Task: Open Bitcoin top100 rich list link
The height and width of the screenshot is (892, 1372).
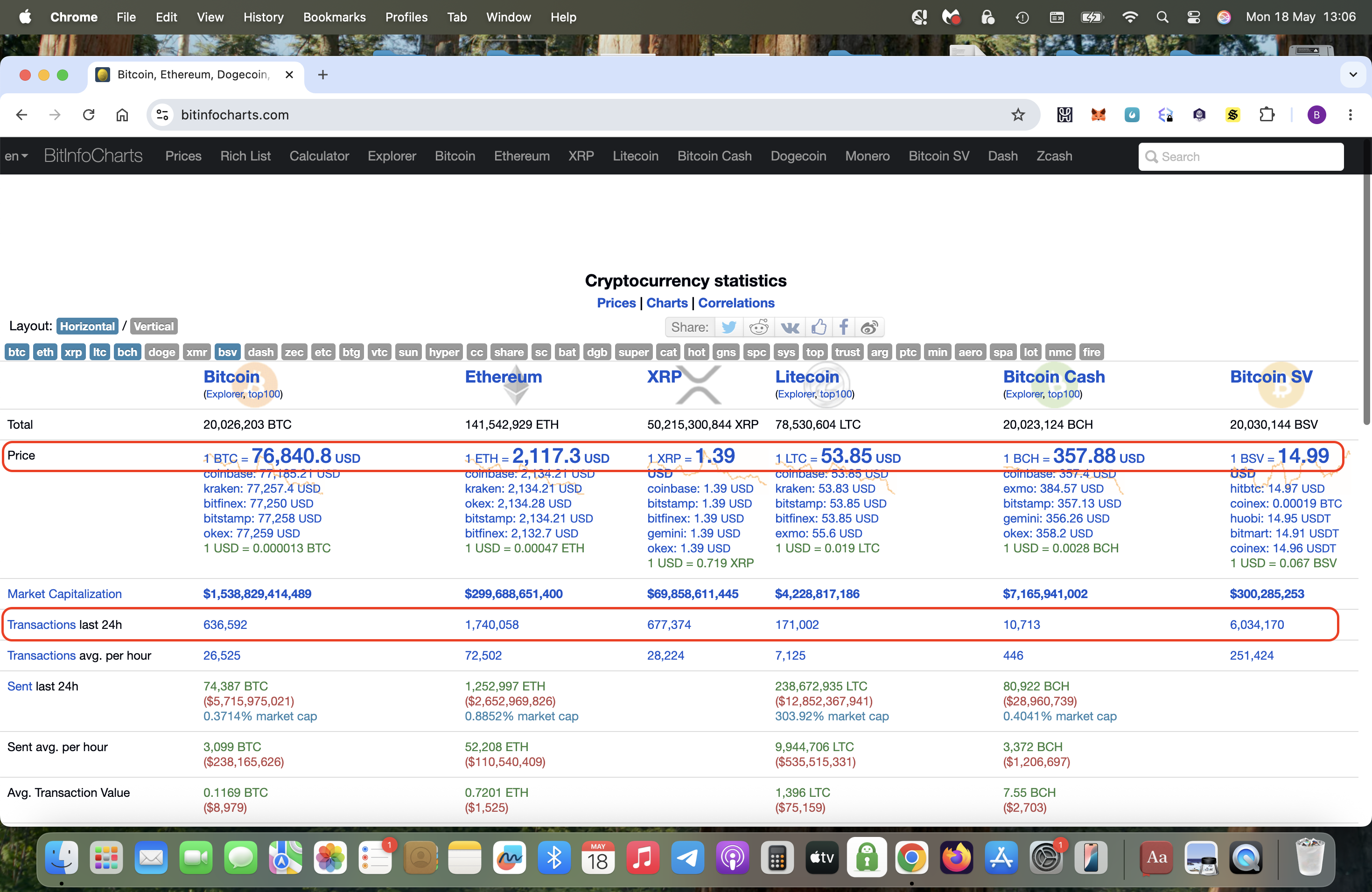Action: click(x=264, y=394)
